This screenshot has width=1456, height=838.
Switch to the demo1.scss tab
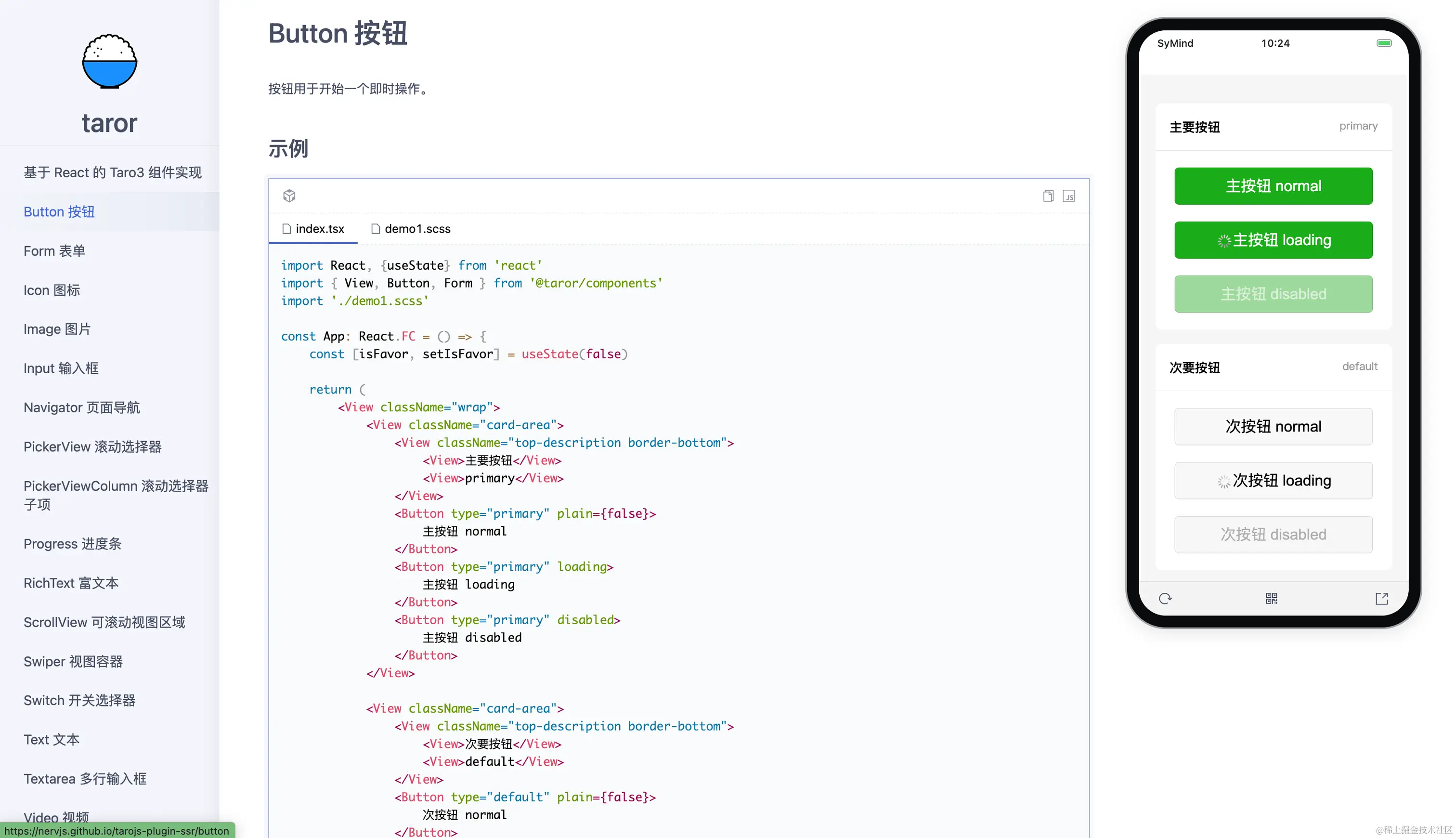pos(411,228)
